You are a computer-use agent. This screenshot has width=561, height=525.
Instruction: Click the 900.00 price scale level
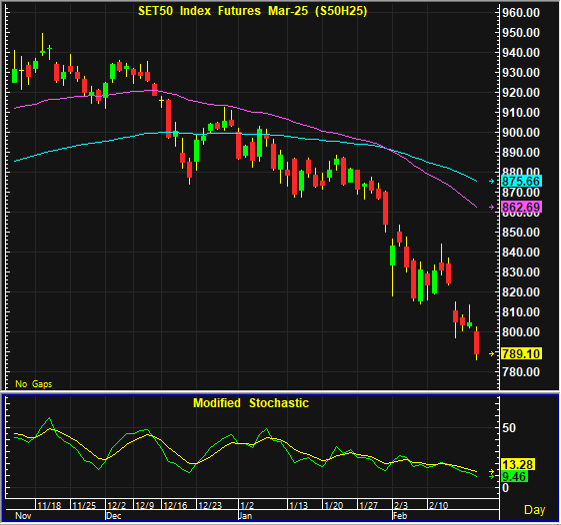(x=521, y=133)
